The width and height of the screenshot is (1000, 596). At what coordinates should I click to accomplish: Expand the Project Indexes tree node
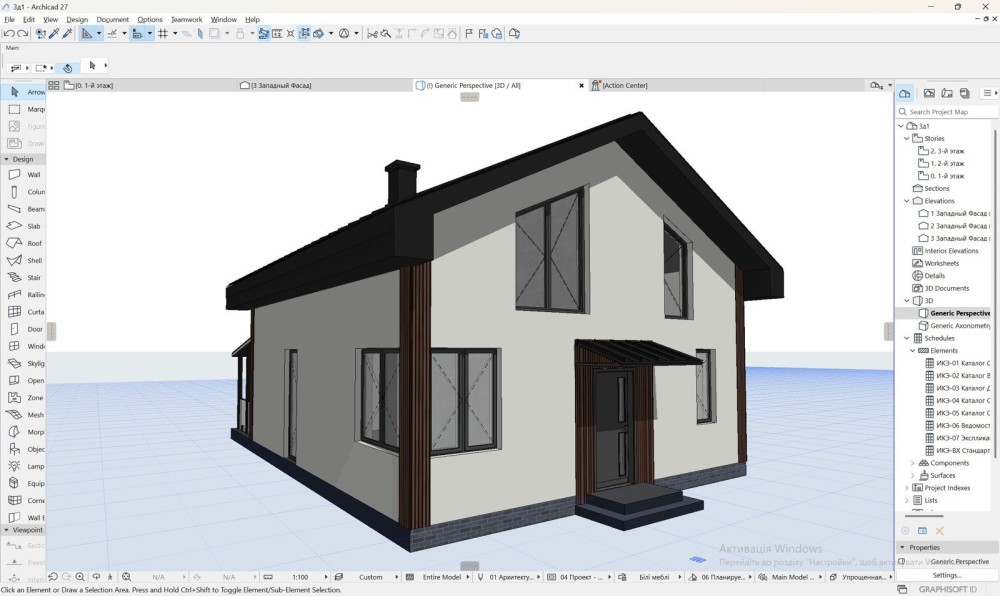click(908, 488)
